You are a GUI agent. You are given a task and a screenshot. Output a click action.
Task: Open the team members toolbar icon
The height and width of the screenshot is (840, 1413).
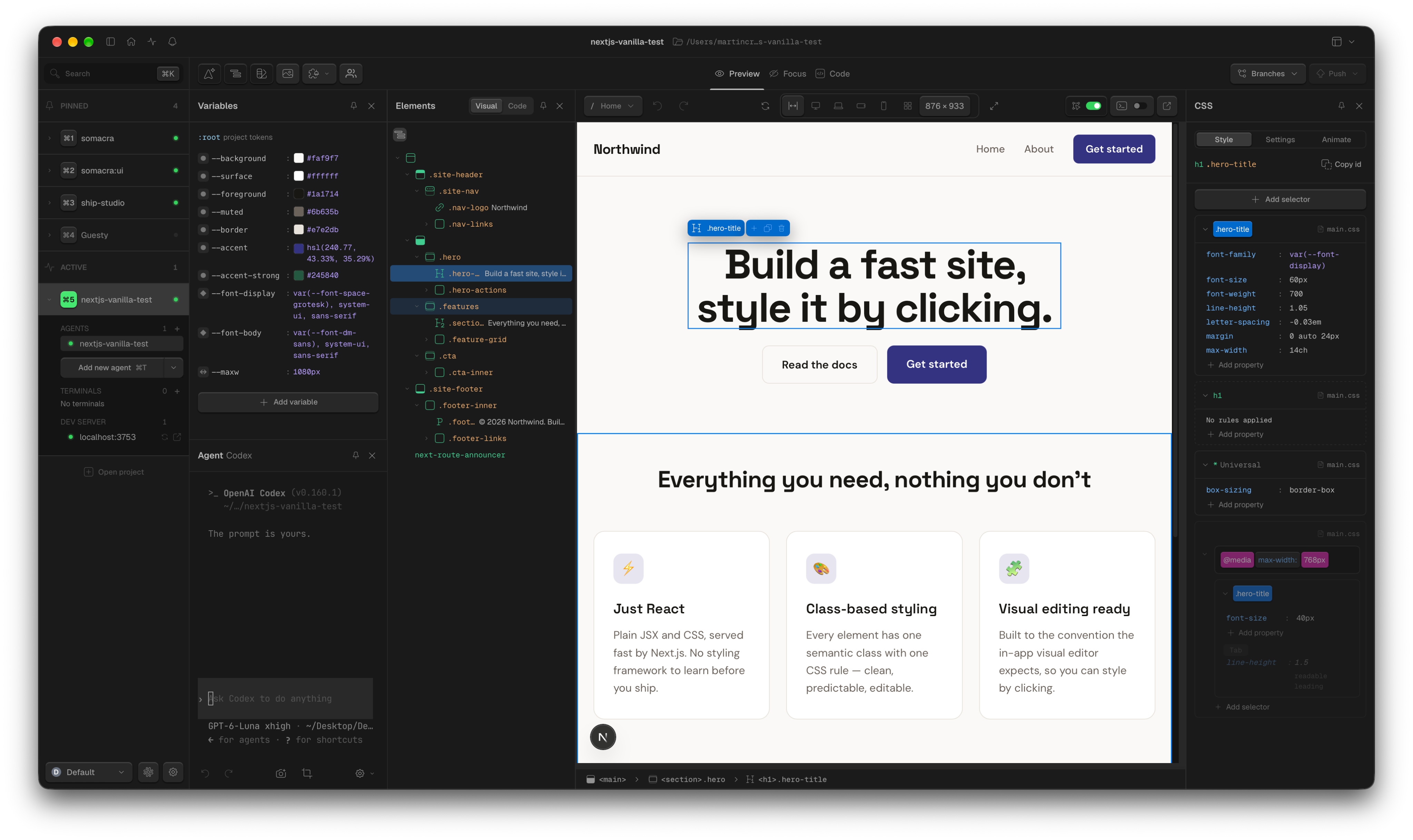point(351,73)
